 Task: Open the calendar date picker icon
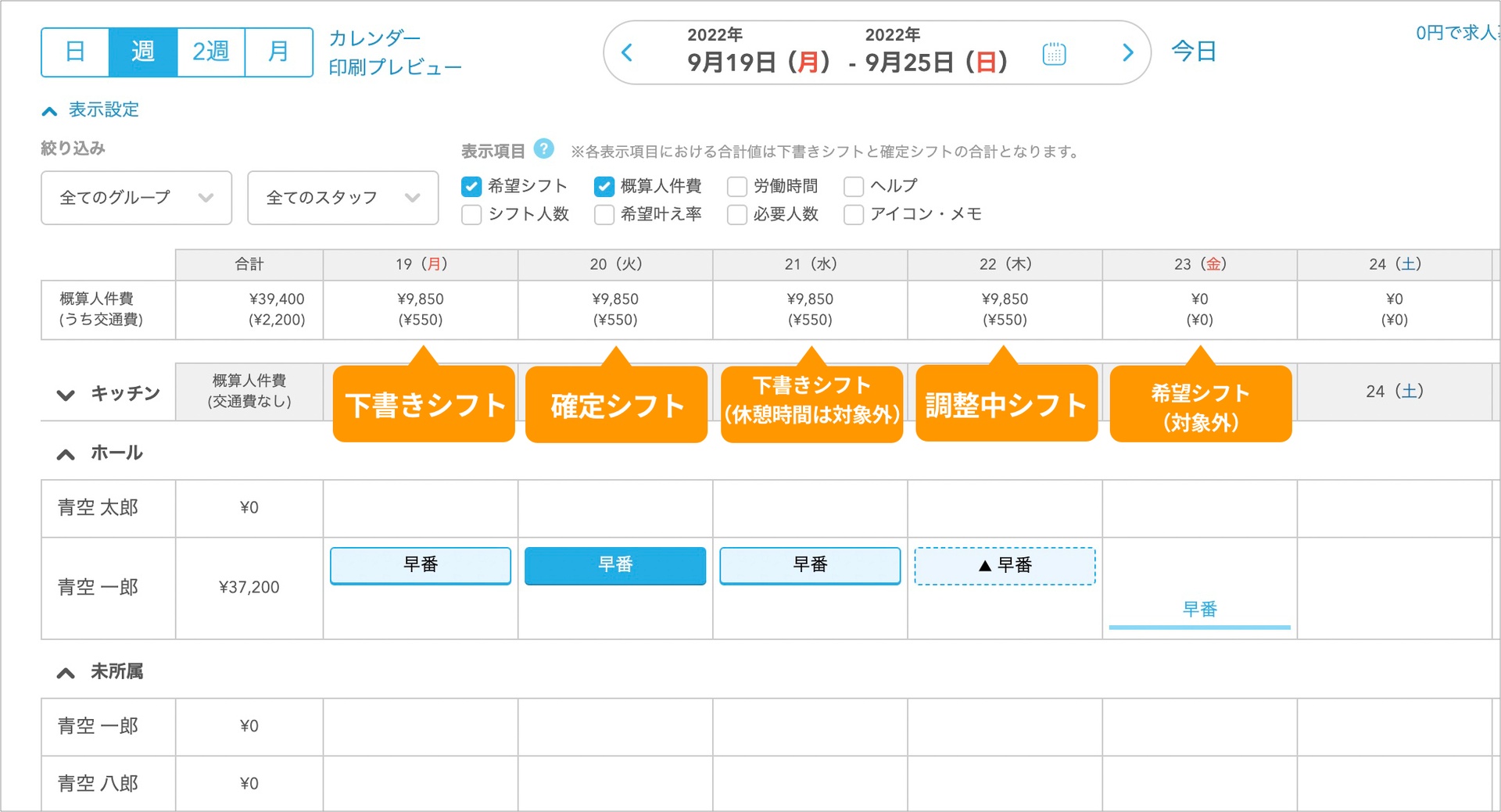1054,53
